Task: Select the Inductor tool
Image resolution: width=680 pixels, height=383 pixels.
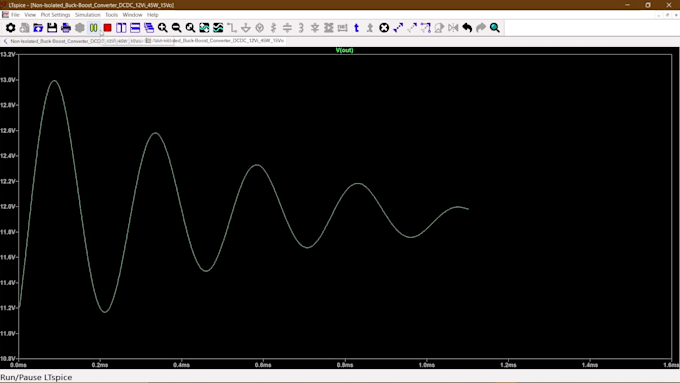Action: point(301,28)
